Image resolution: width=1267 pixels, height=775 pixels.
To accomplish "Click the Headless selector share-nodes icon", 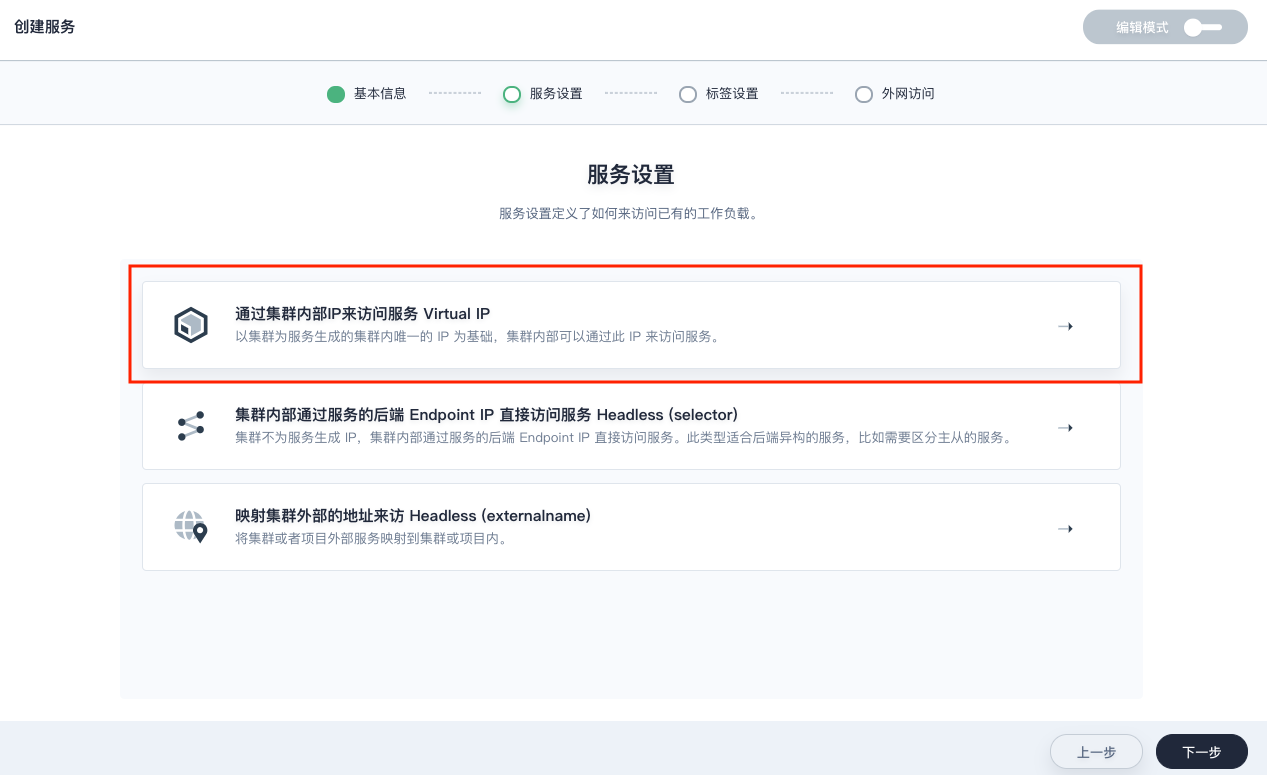I will pyautogui.click(x=190, y=426).
